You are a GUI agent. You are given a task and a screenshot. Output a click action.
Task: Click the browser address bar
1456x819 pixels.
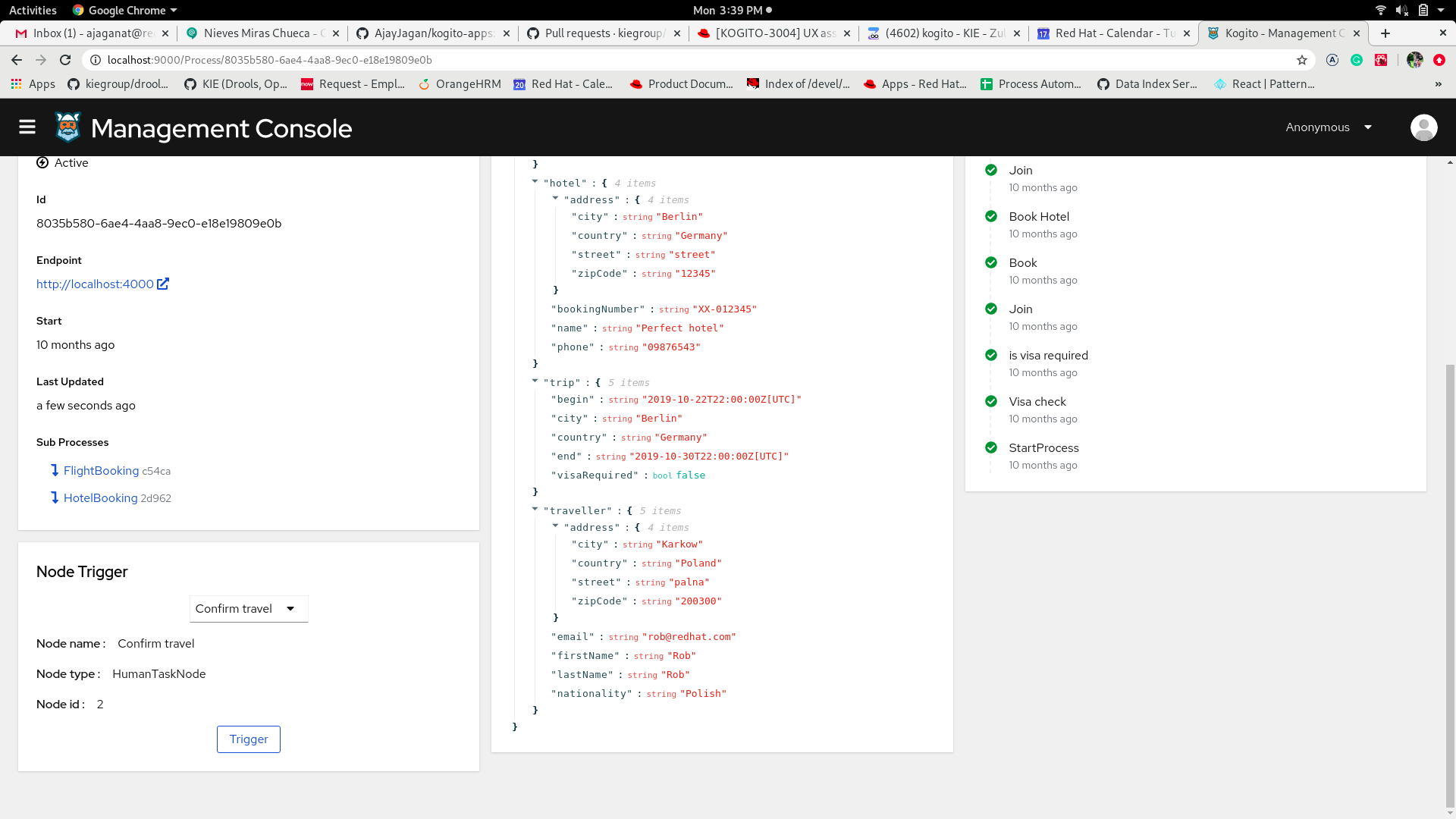682,60
